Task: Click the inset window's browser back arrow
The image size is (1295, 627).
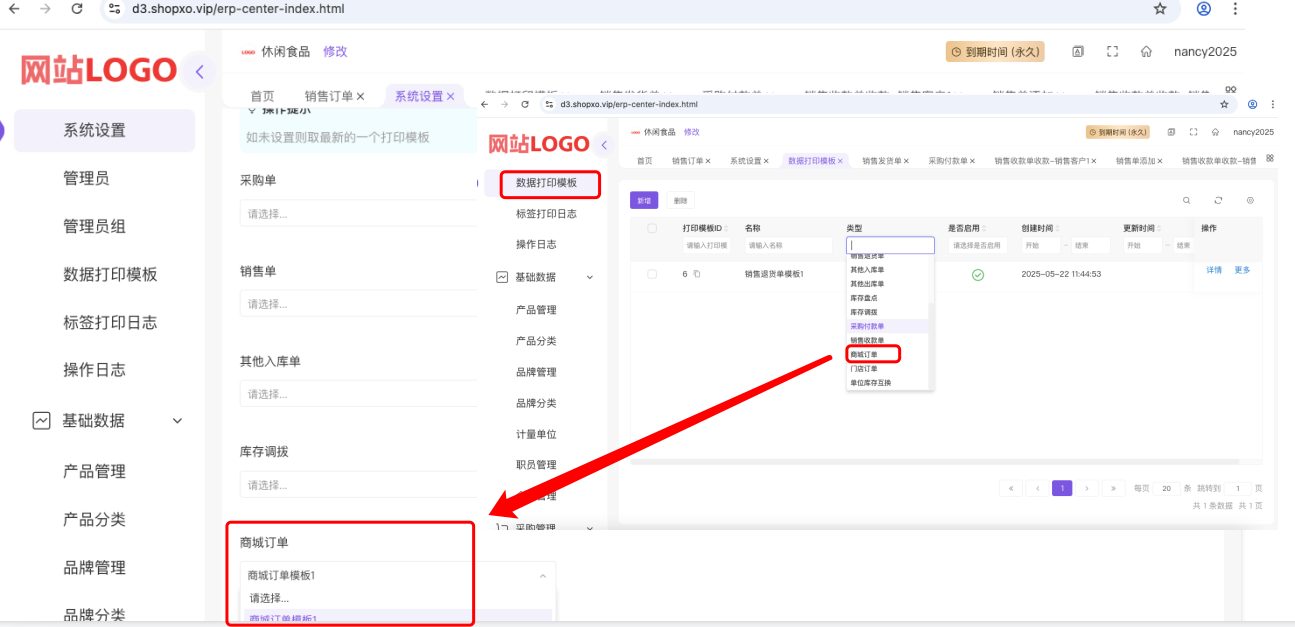Action: click(x=485, y=104)
